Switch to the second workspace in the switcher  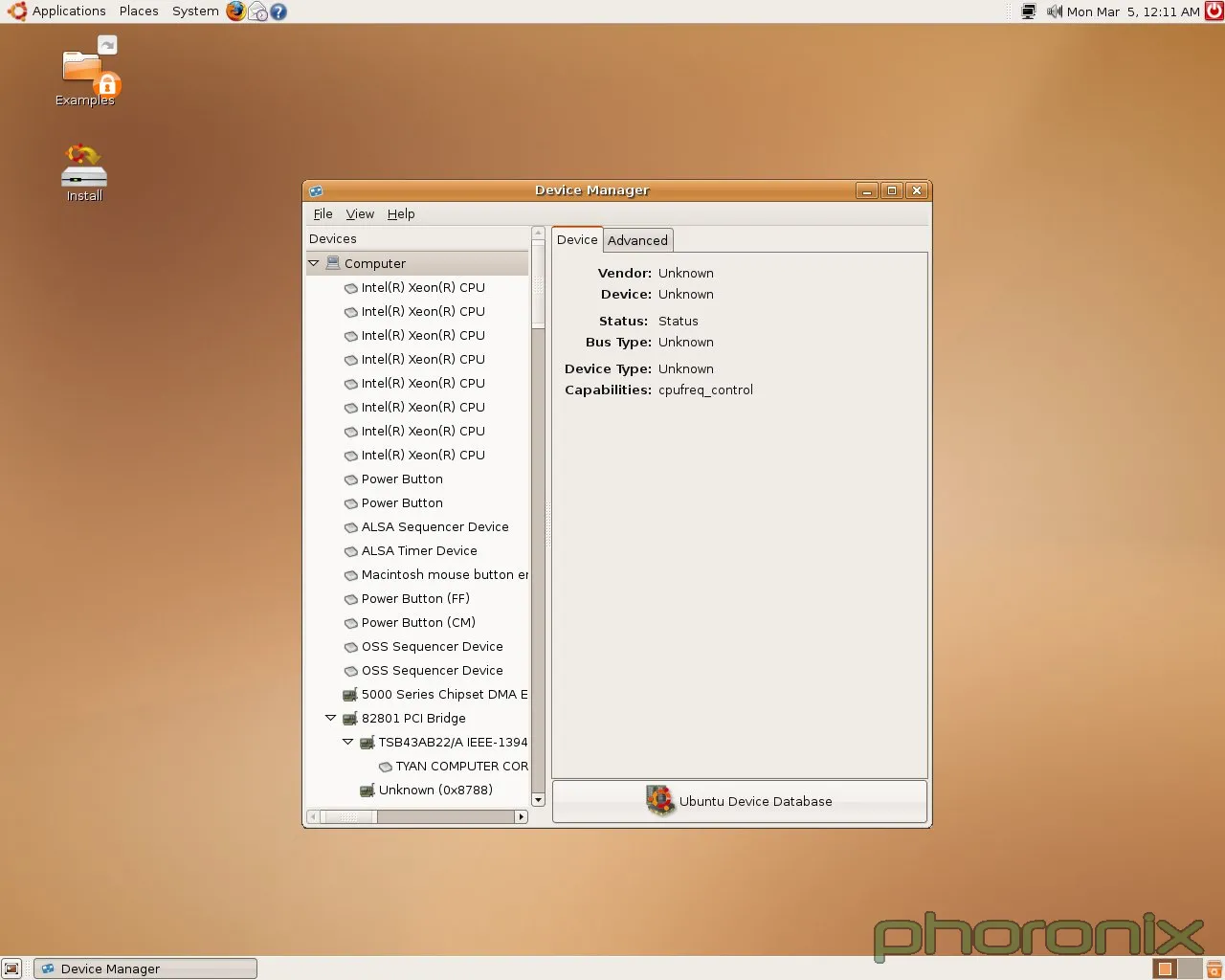[1189, 969]
